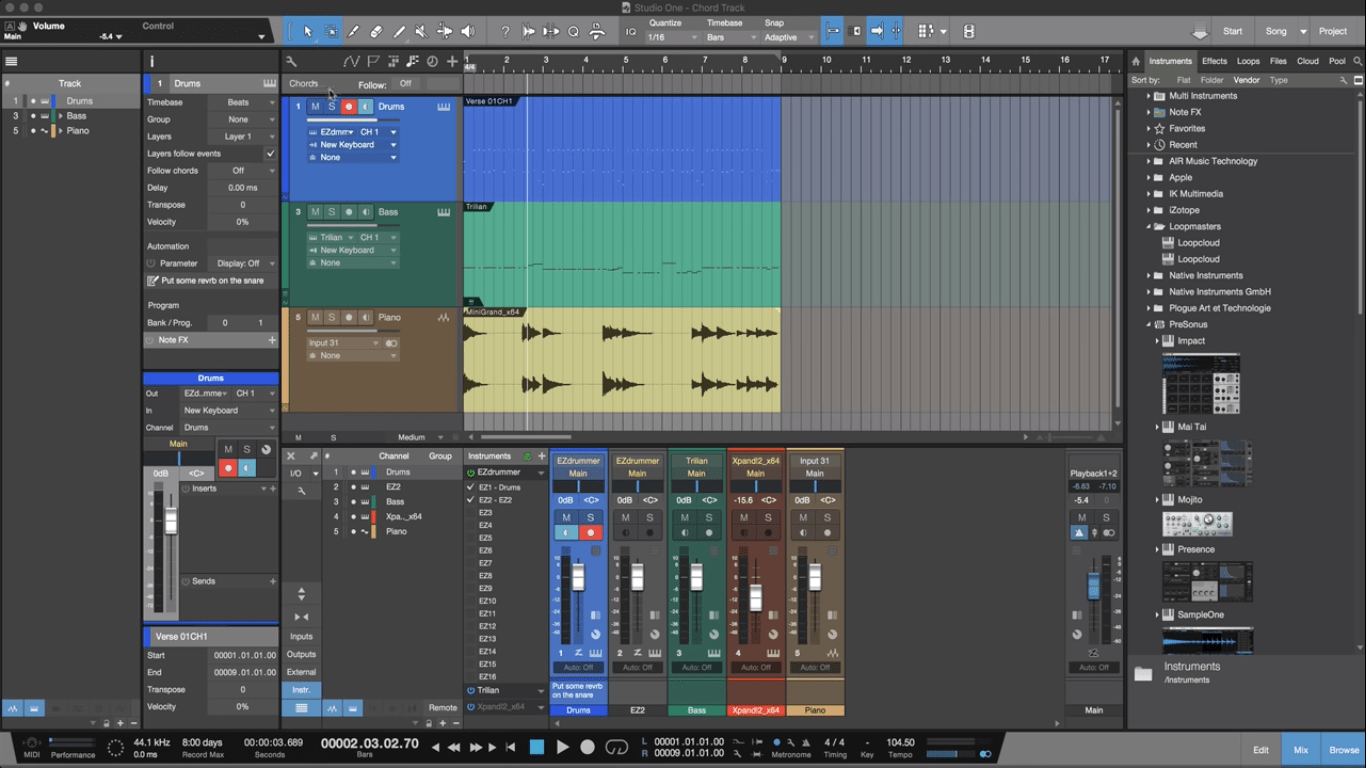Image resolution: width=1366 pixels, height=768 pixels.
Task: Solo the Bass track
Action: click(x=331, y=211)
